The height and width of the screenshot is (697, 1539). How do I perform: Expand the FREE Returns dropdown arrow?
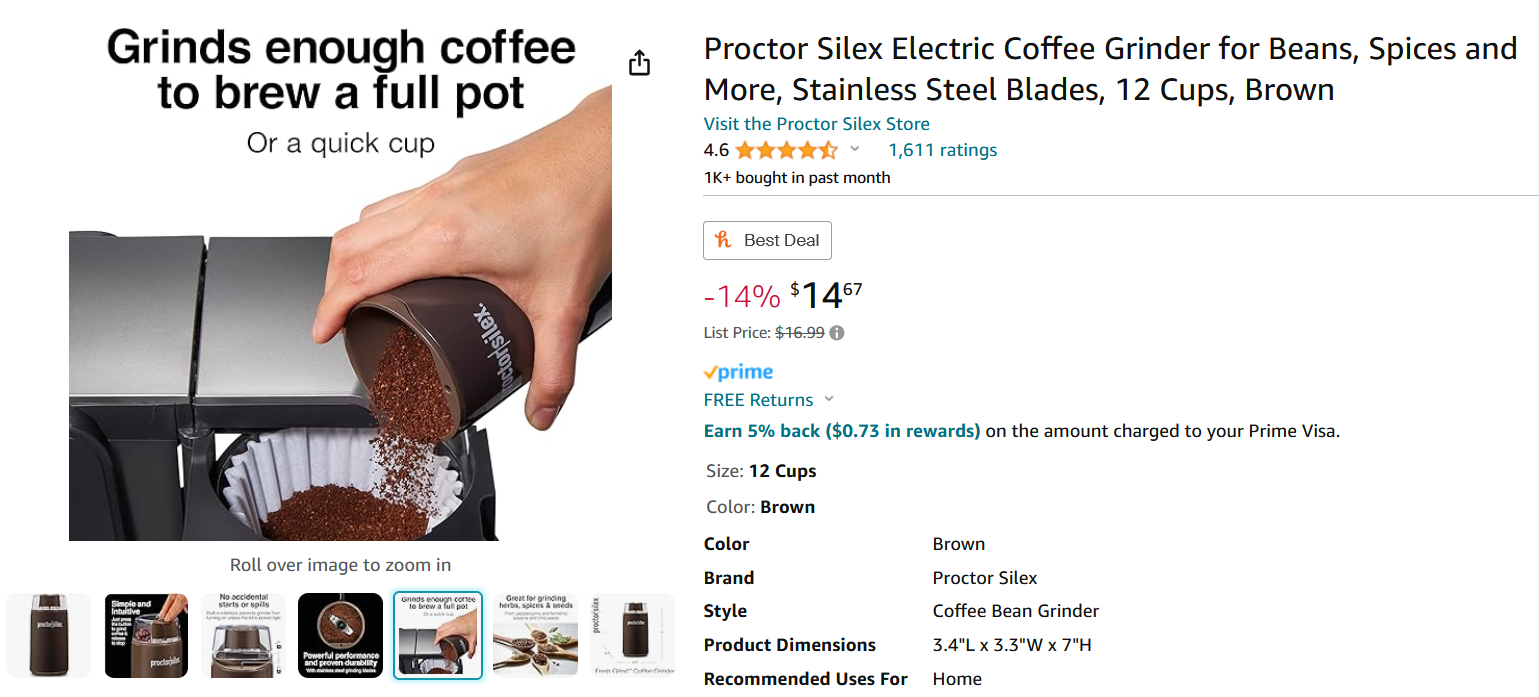click(x=829, y=400)
